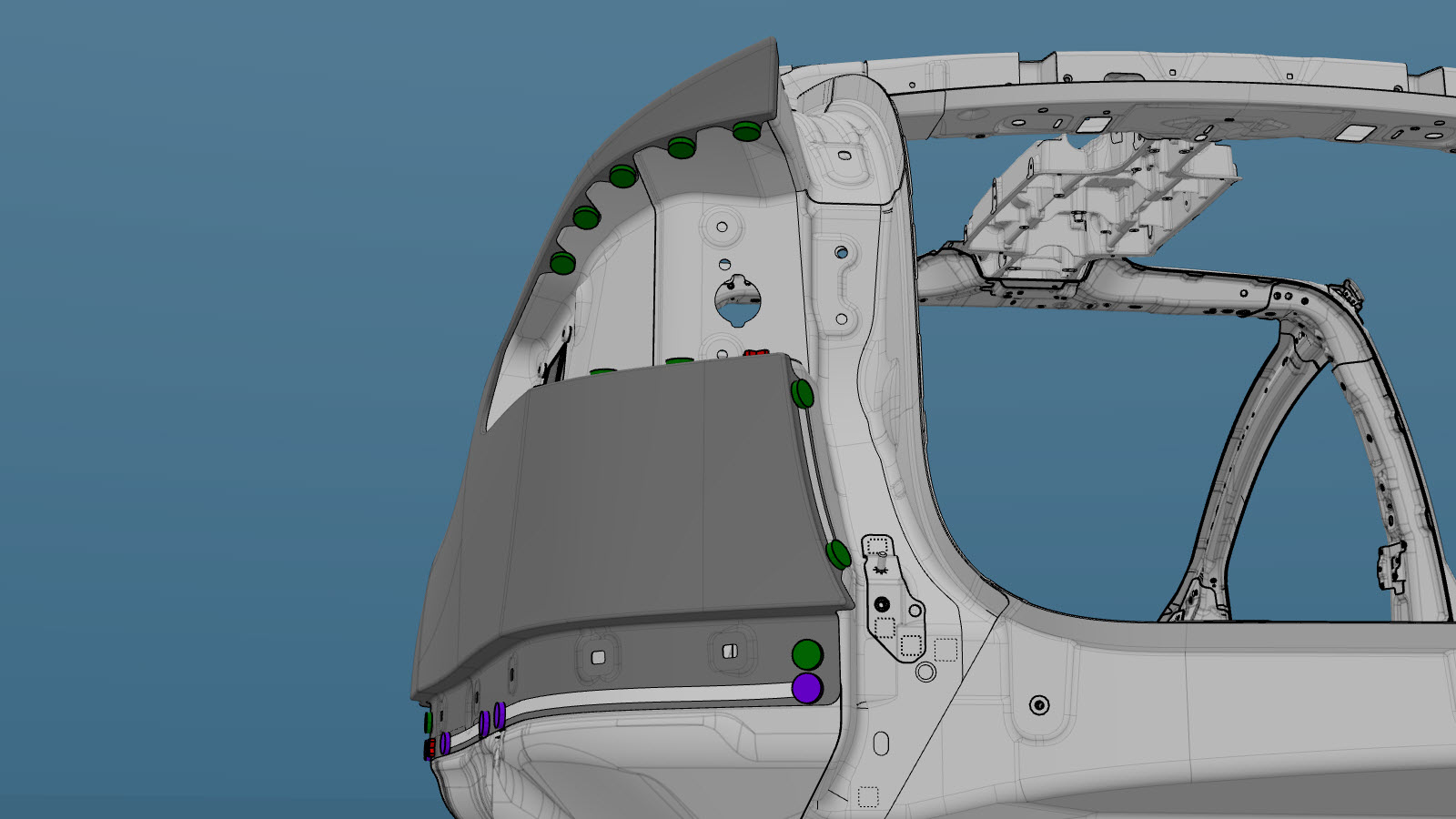Pick the red clip atop the gray panel
This screenshot has height=819, width=1456.
[x=755, y=354]
